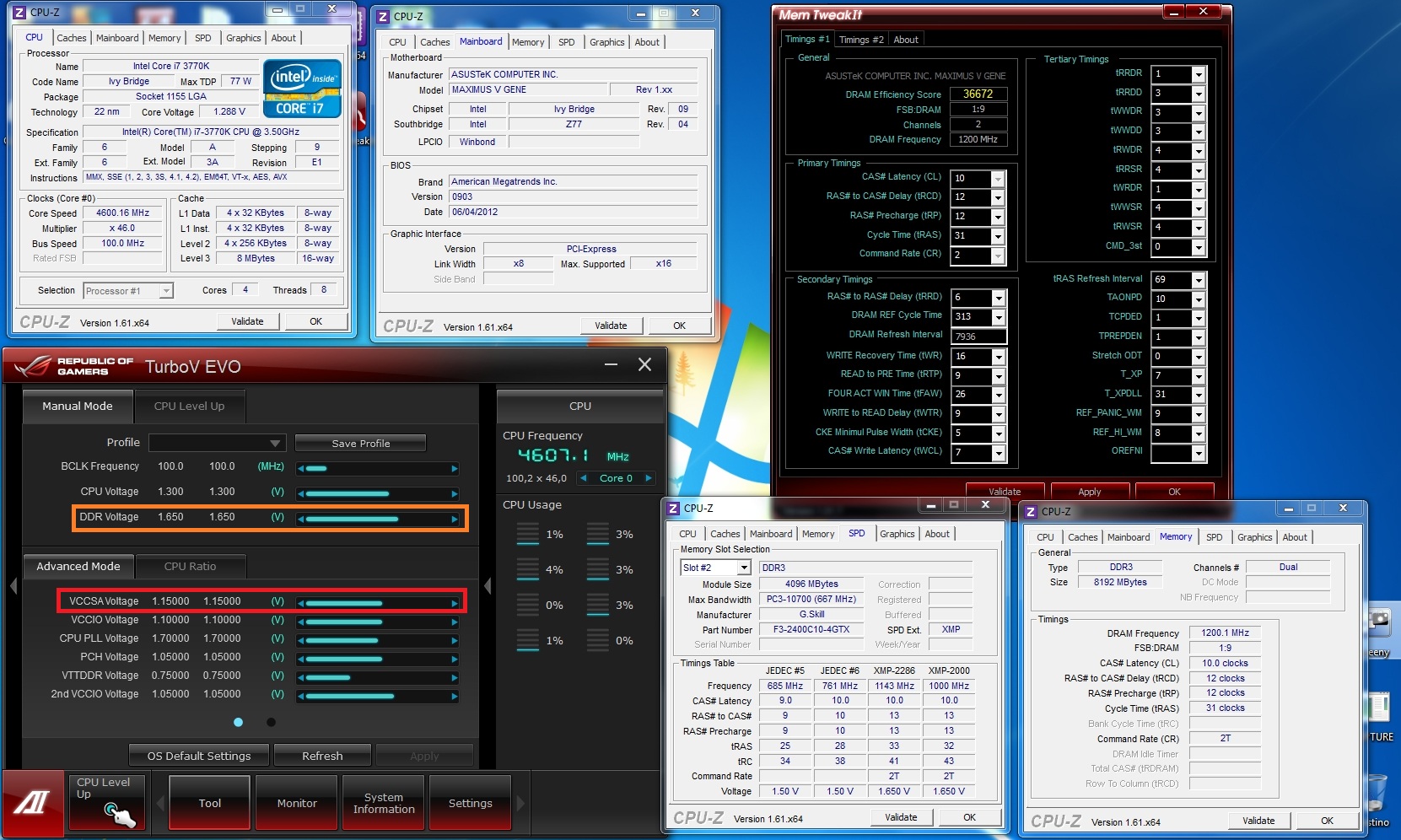The width and height of the screenshot is (1401, 840).
Task: Switch to next core using right arrow
Action: click(x=648, y=478)
